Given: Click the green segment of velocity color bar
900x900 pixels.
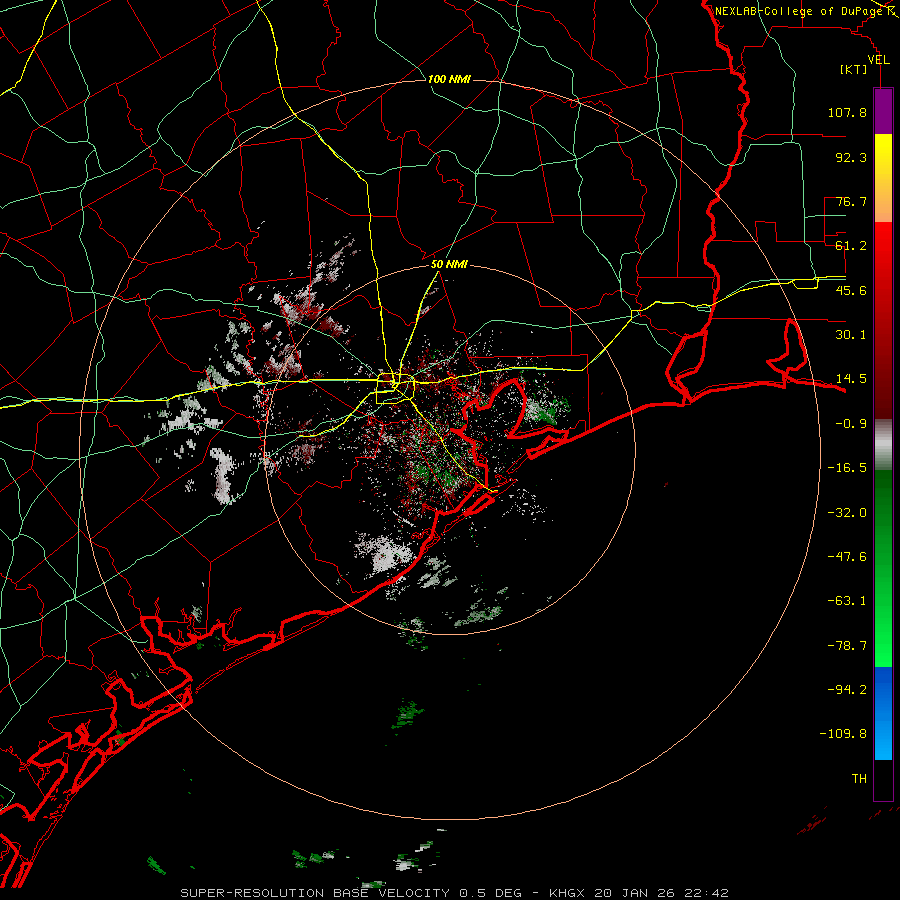Looking at the screenshot, I should pyautogui.click(x=883, y=568).
